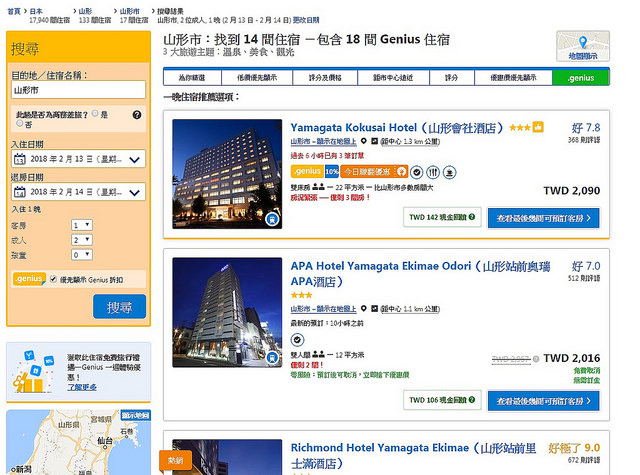Open check-out date dropdown showing 2 月 14 日
This screenshot has width=640, height=475.
(x=78, y=192)
